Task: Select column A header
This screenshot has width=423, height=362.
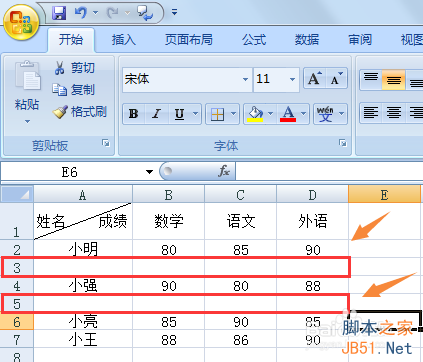Action: (83, 194)
